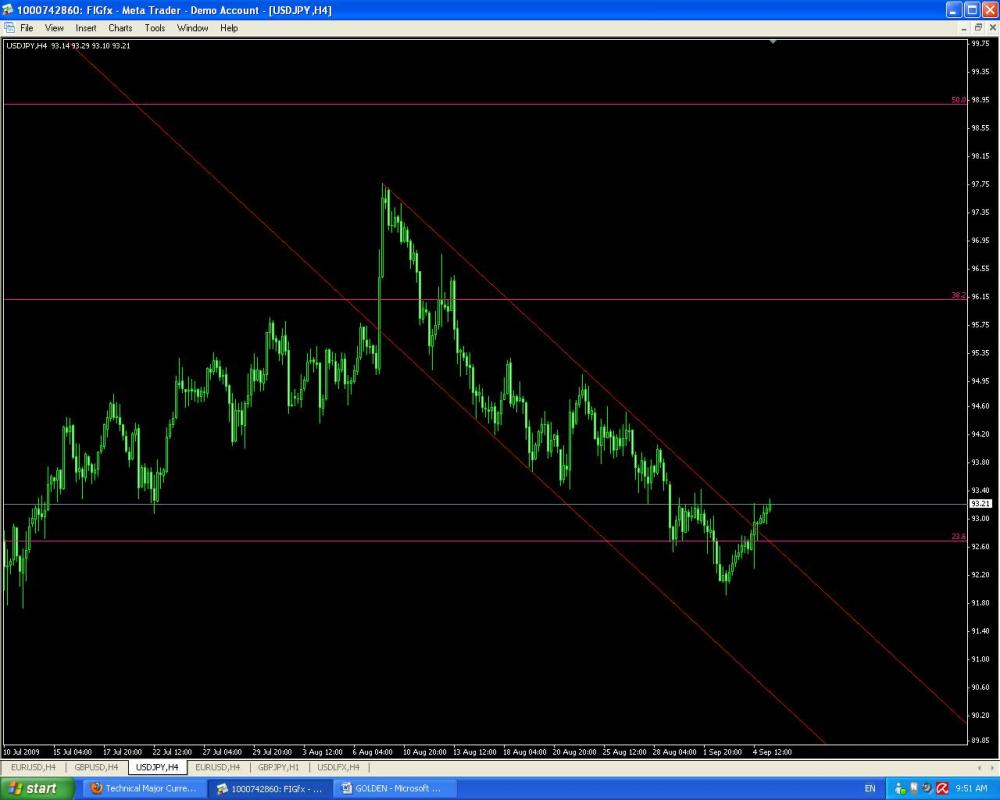1000x800 pixels.
Task: Click the 6 Aug 04:00 time label
Action: click(x=372, y=752)
